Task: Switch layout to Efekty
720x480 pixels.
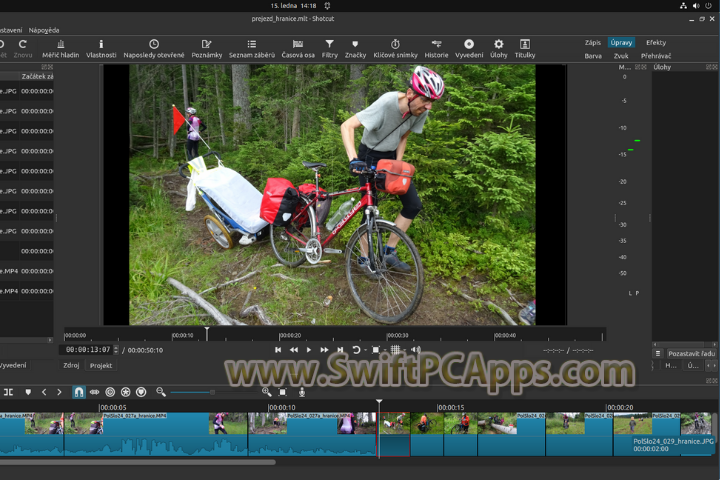Action: [x=656, y=42]
